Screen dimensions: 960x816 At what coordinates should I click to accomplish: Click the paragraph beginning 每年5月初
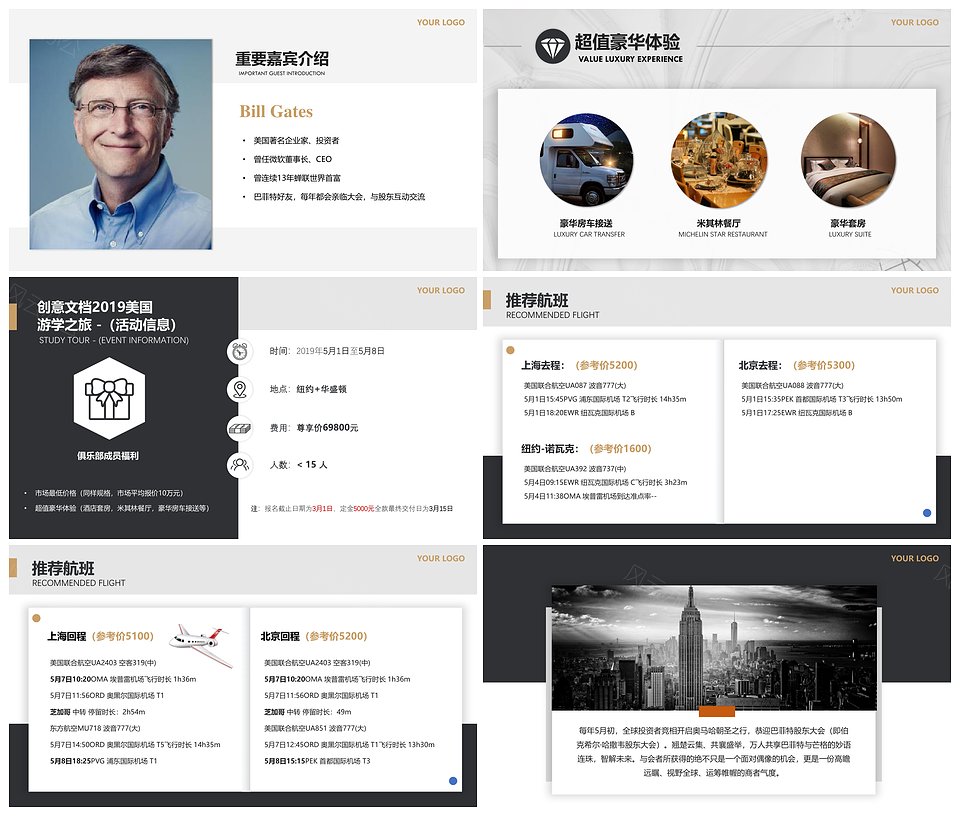[714, 752]
